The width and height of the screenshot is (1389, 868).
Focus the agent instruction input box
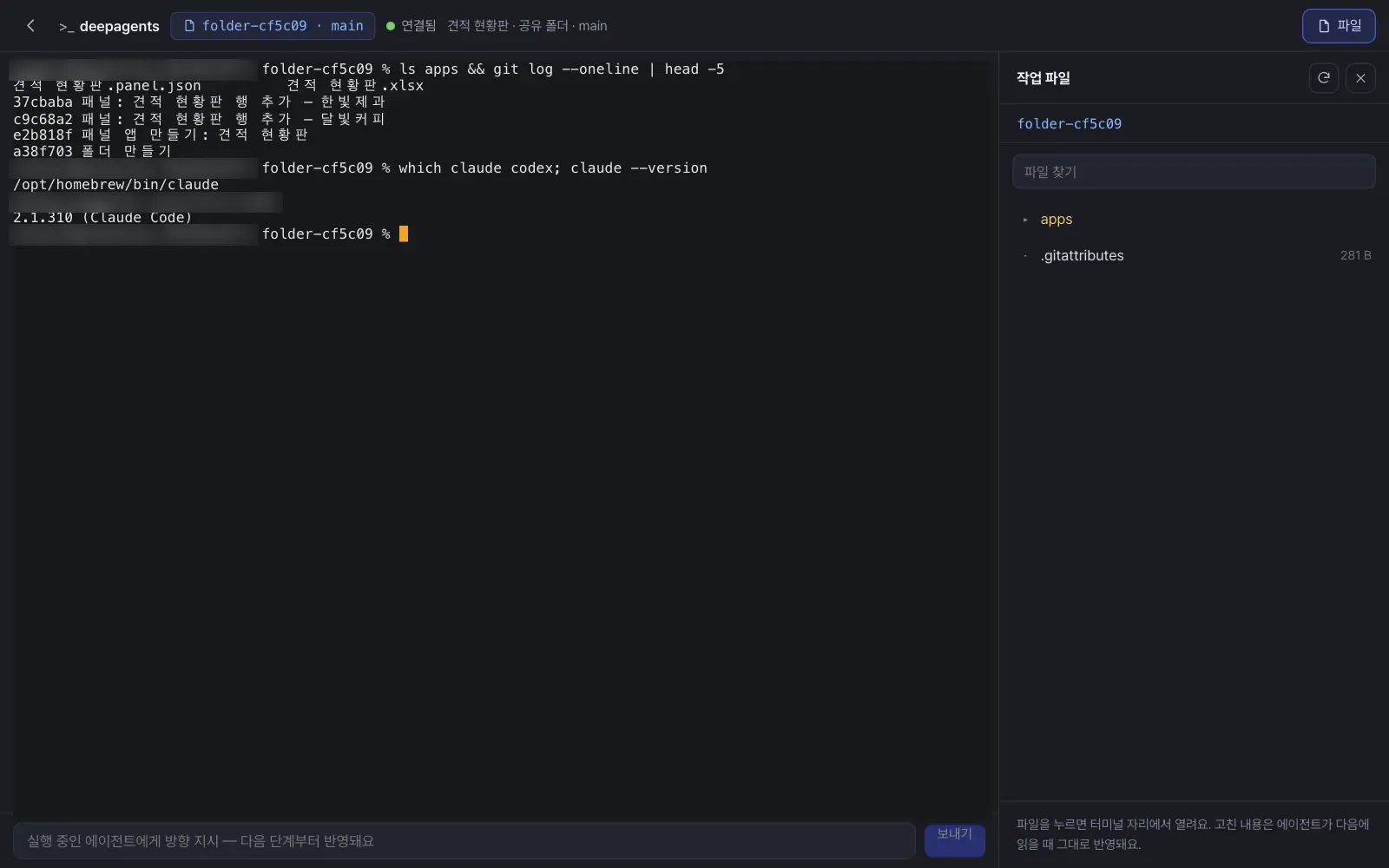[464, 841]
